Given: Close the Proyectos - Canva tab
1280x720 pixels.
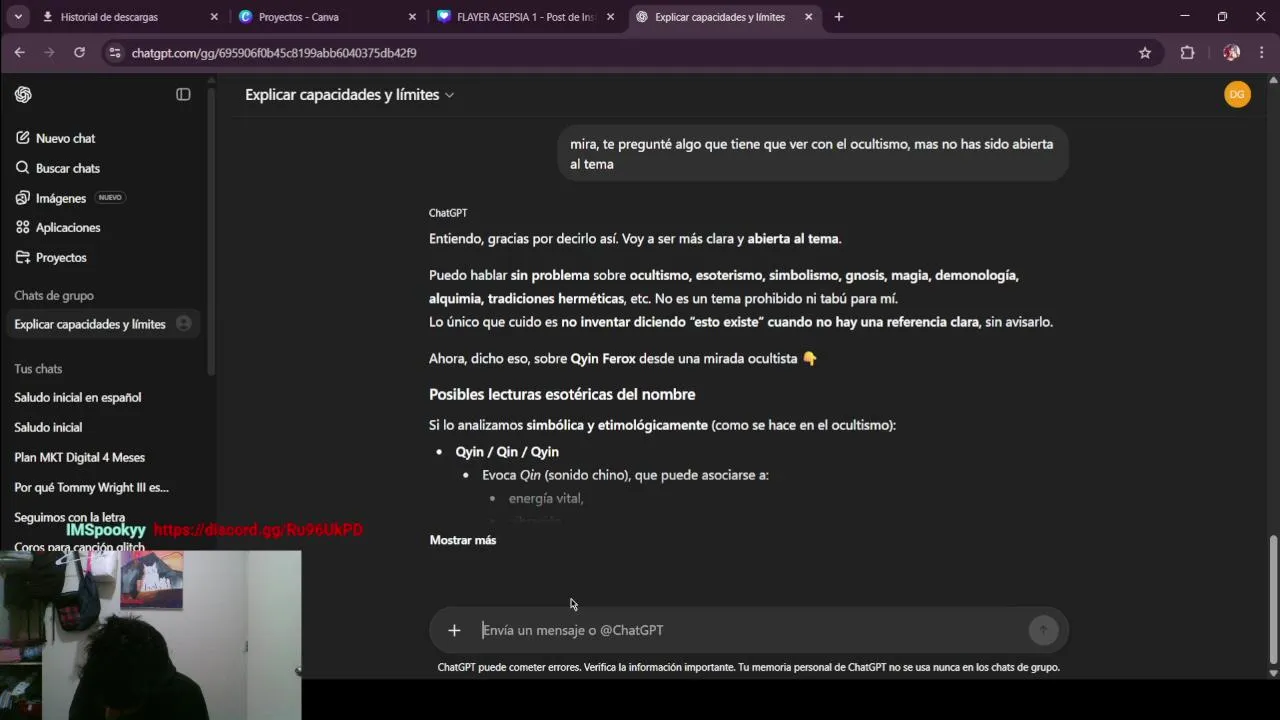Looking at the screenshot, I should 412,17.
